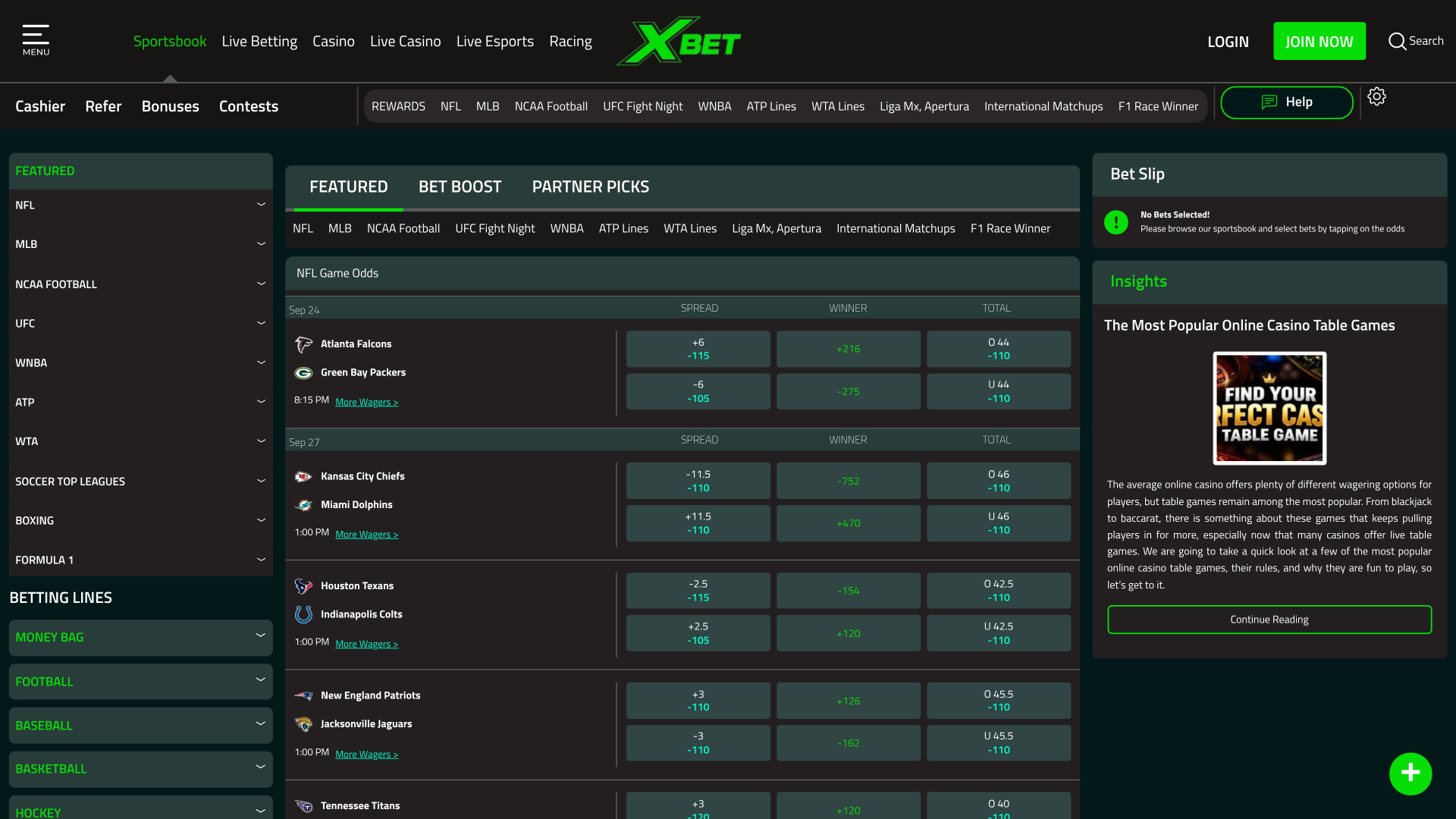The width and height of the screenshot is (1456, 819).
Task: Open Cashier in the secondary menu
Action: (x=40, y=106)
